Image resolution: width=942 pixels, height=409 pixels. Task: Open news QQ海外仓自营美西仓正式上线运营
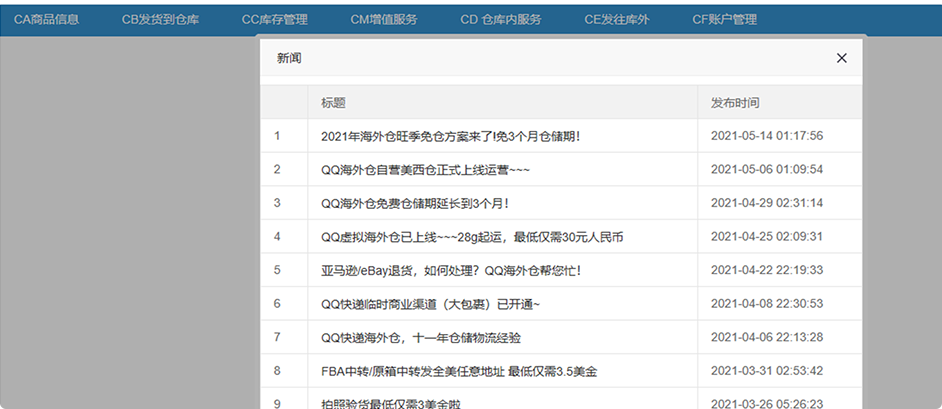coord(425,170)
